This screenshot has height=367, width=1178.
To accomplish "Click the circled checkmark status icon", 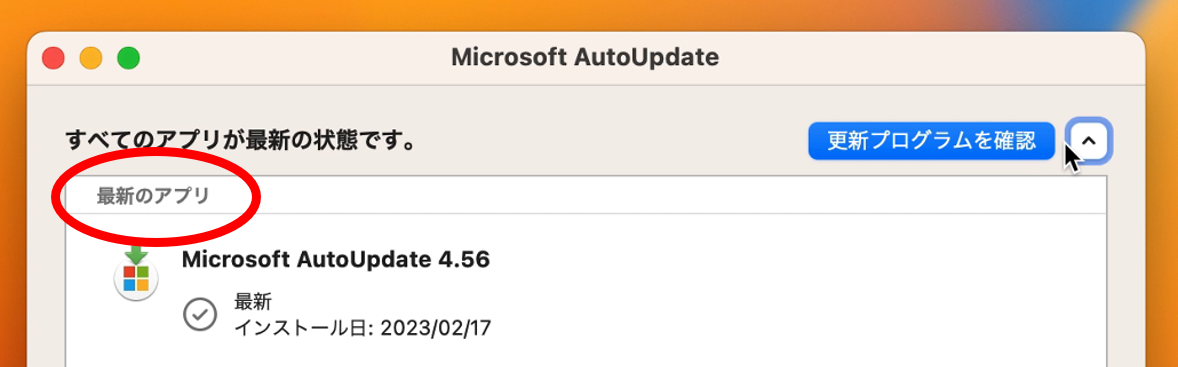I will pos(200,315).
